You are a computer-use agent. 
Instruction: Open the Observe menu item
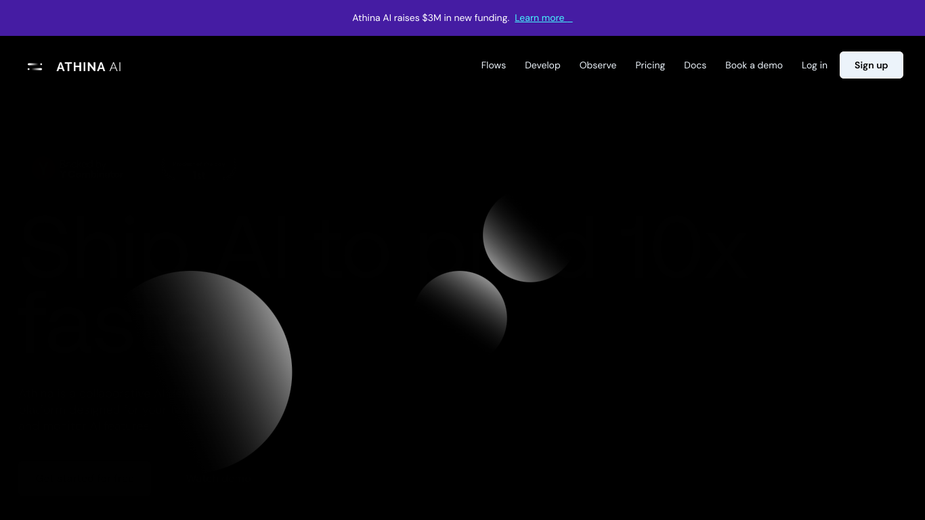(x=598, y=65)
